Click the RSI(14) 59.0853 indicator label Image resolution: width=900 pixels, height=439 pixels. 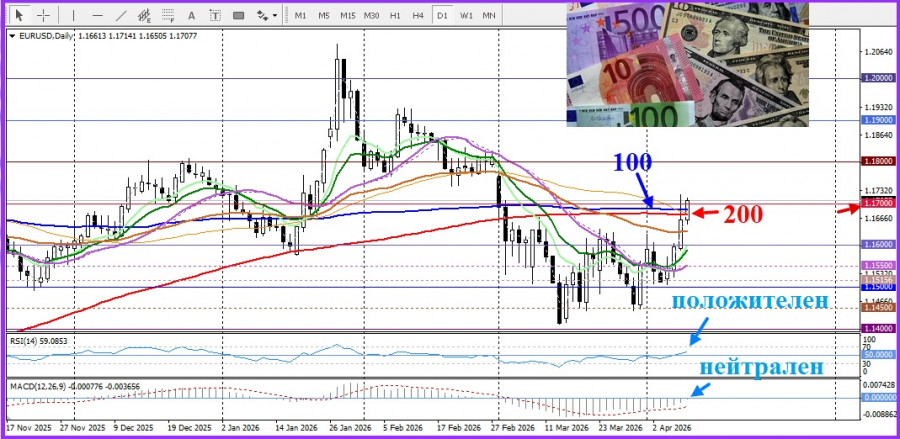tap(38, 341)
